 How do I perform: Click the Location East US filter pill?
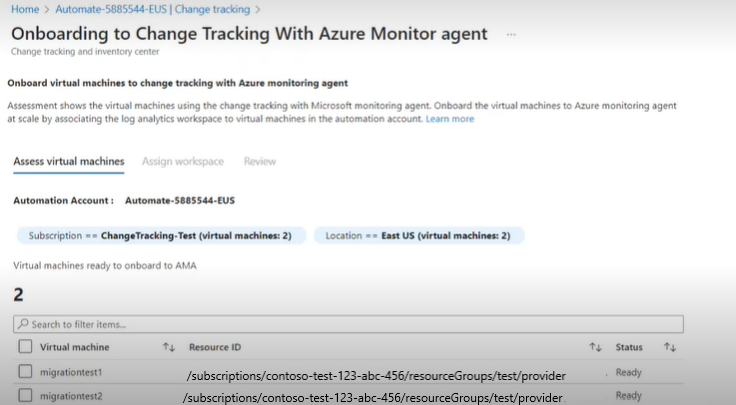[419, 235]
